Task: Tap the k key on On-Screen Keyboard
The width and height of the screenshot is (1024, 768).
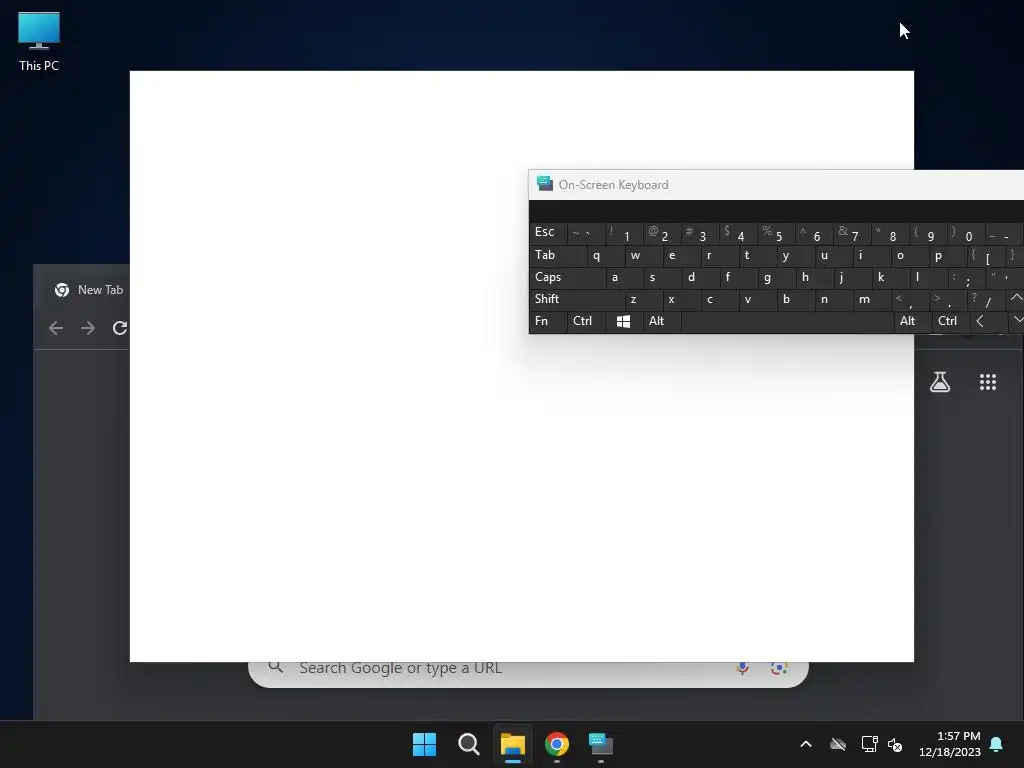Action: point(890,278)
